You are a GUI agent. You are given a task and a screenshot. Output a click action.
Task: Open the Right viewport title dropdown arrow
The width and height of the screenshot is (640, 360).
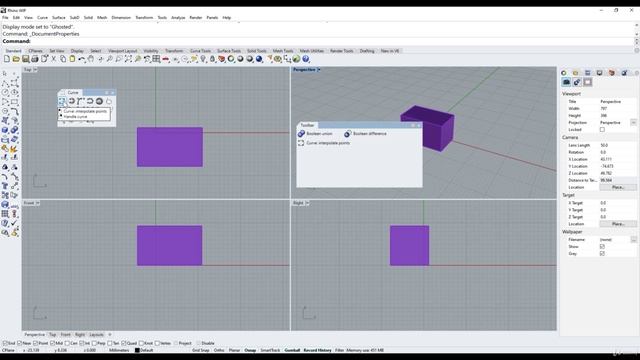pyautogui.click(x=307, y=203)
